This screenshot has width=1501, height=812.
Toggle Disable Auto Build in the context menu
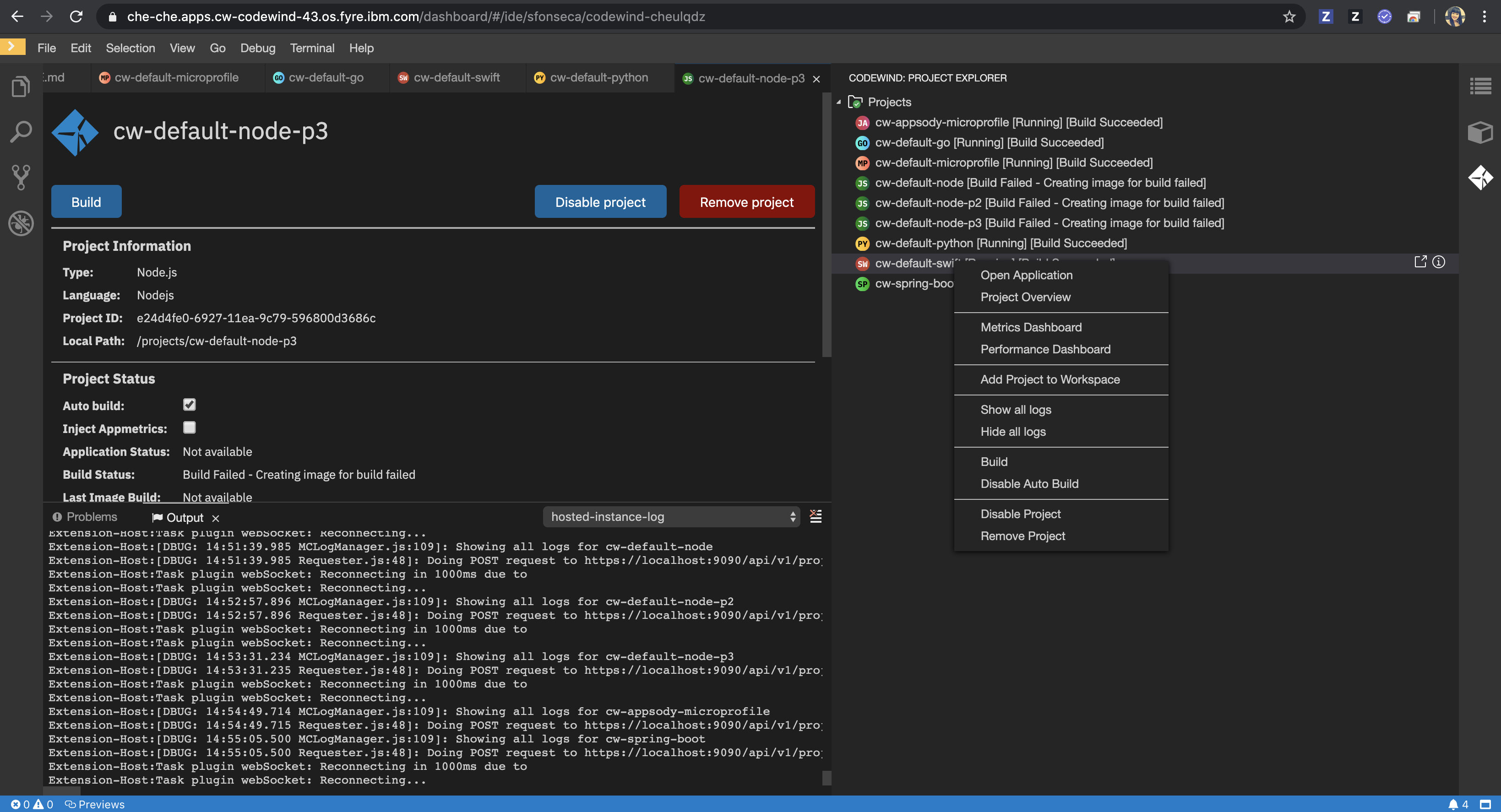[1029, 483]
